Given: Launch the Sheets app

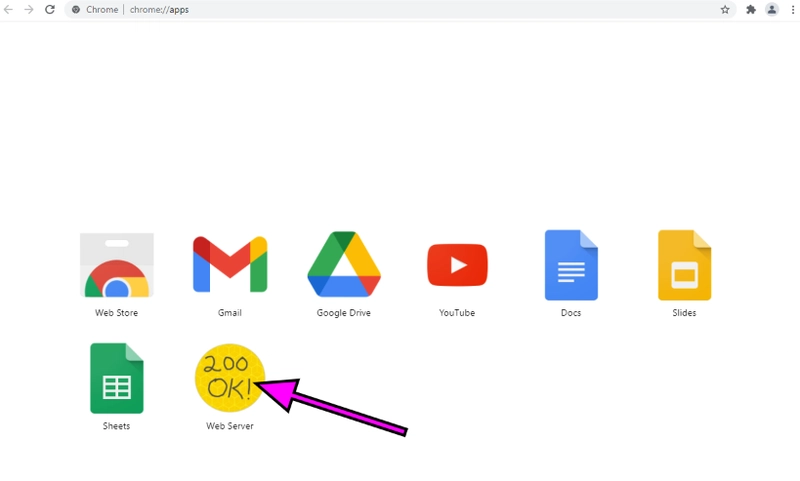Looking at the screenshot, I should 116,378.
